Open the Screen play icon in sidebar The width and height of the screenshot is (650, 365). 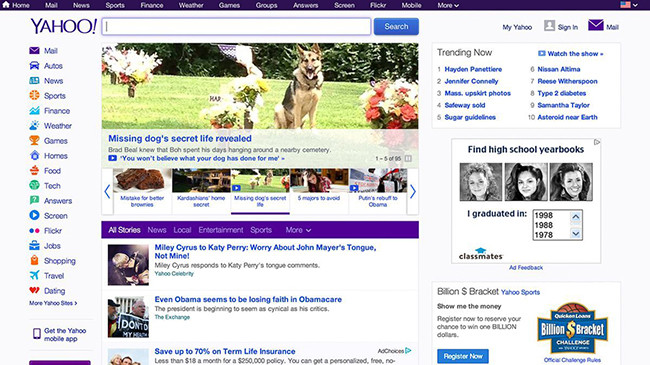pos(34,215)
